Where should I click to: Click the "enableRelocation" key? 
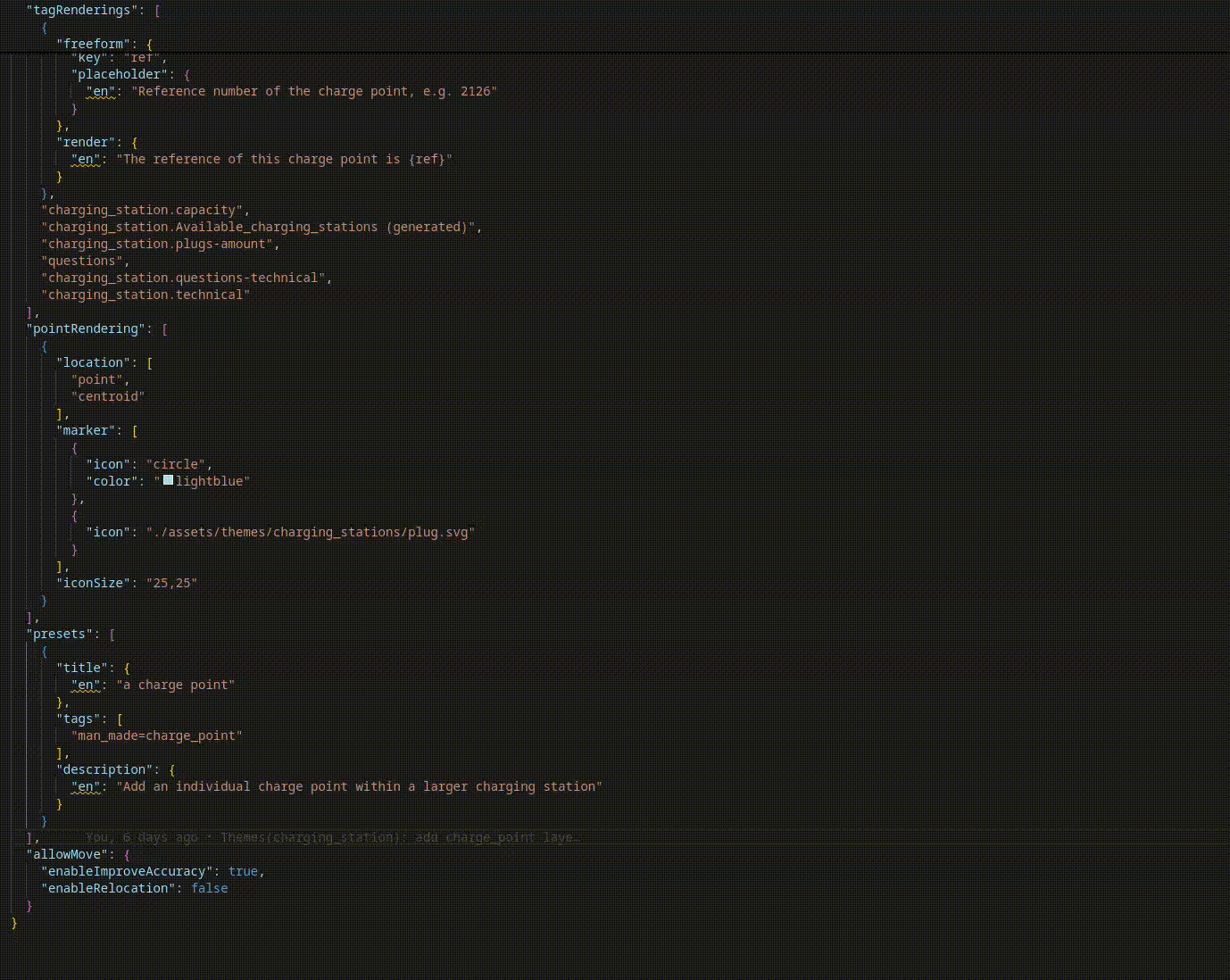(108, 888)
